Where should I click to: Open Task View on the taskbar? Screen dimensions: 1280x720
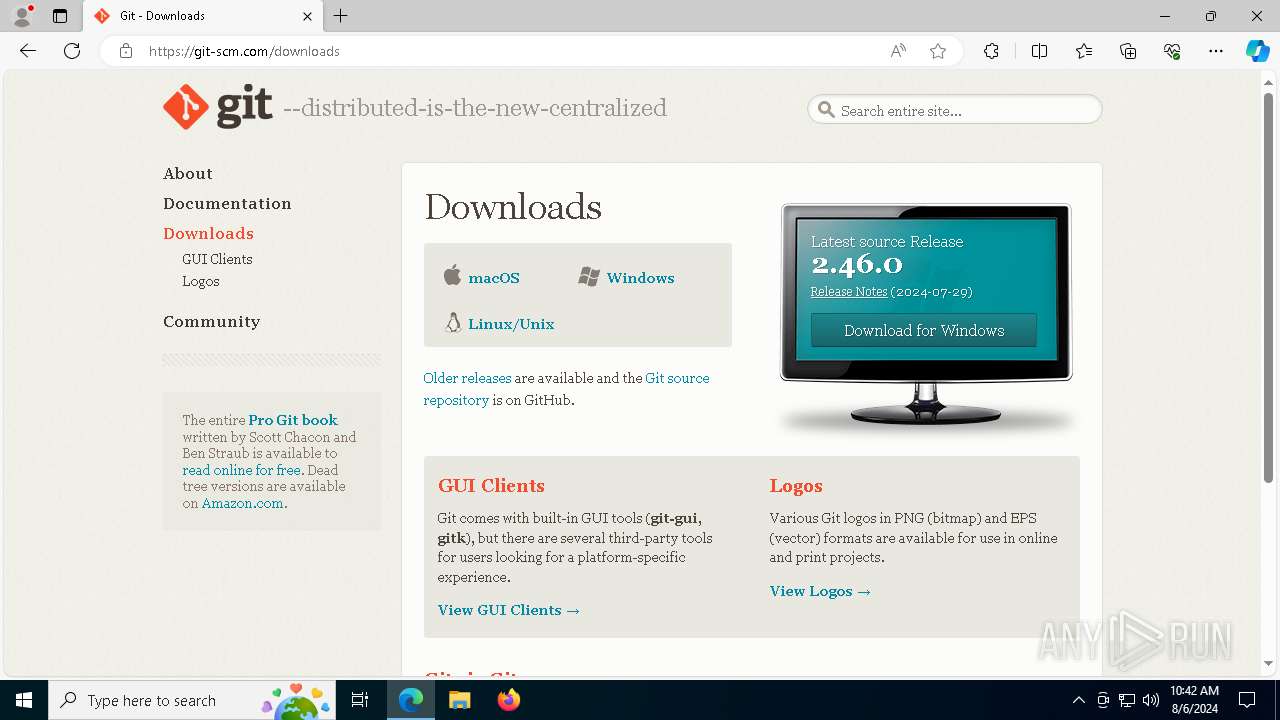point(360,700)
